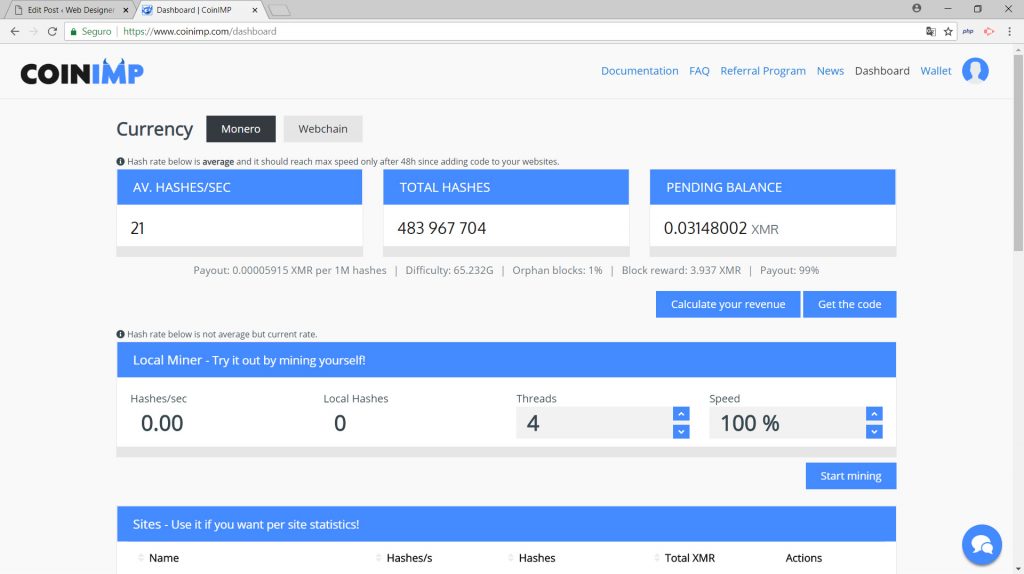Click the CoinIMP logo
The width and height of the screenshot is (1024, 574).
coord(82,72)
